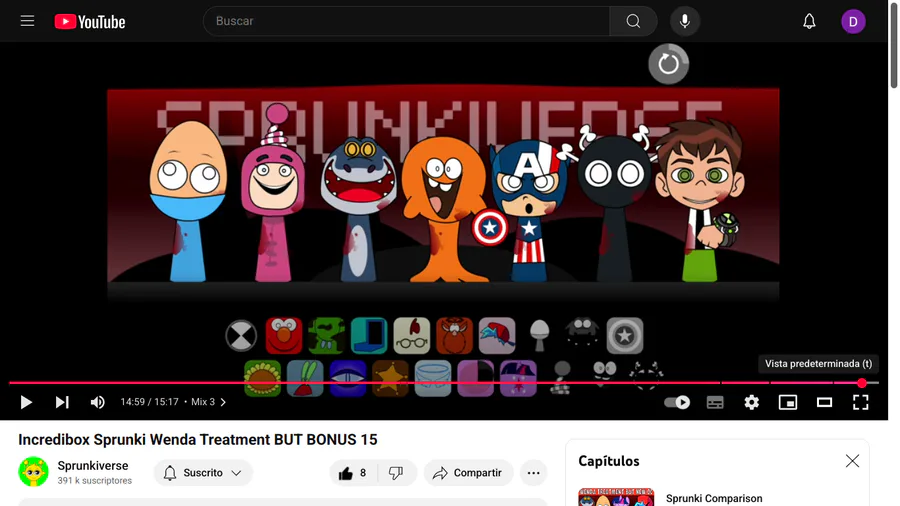The image size is (900, 506).
Task: Select the gold star character icon
Action: click(390, 378)
